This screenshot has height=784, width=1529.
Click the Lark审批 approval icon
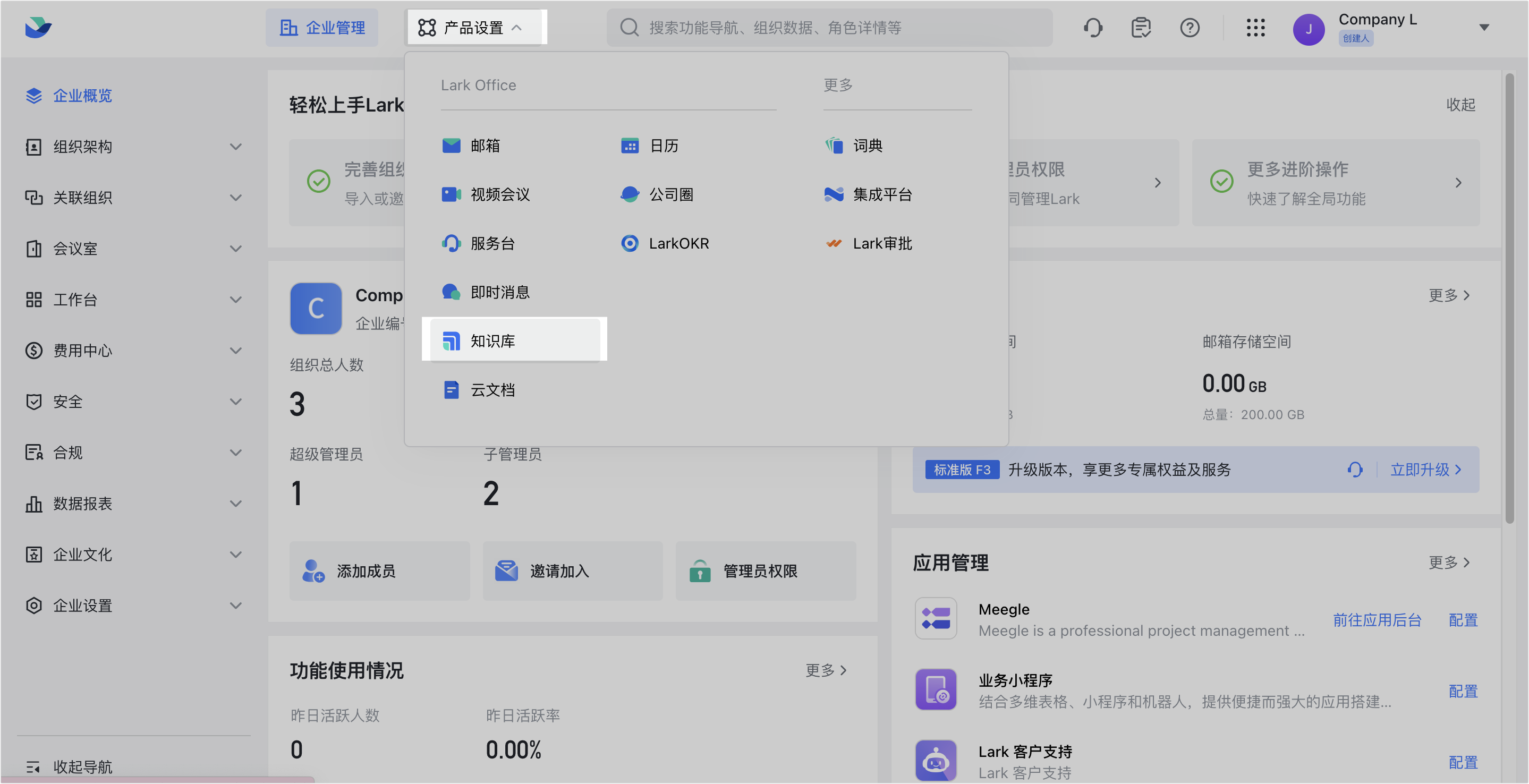tap(834, 243)
